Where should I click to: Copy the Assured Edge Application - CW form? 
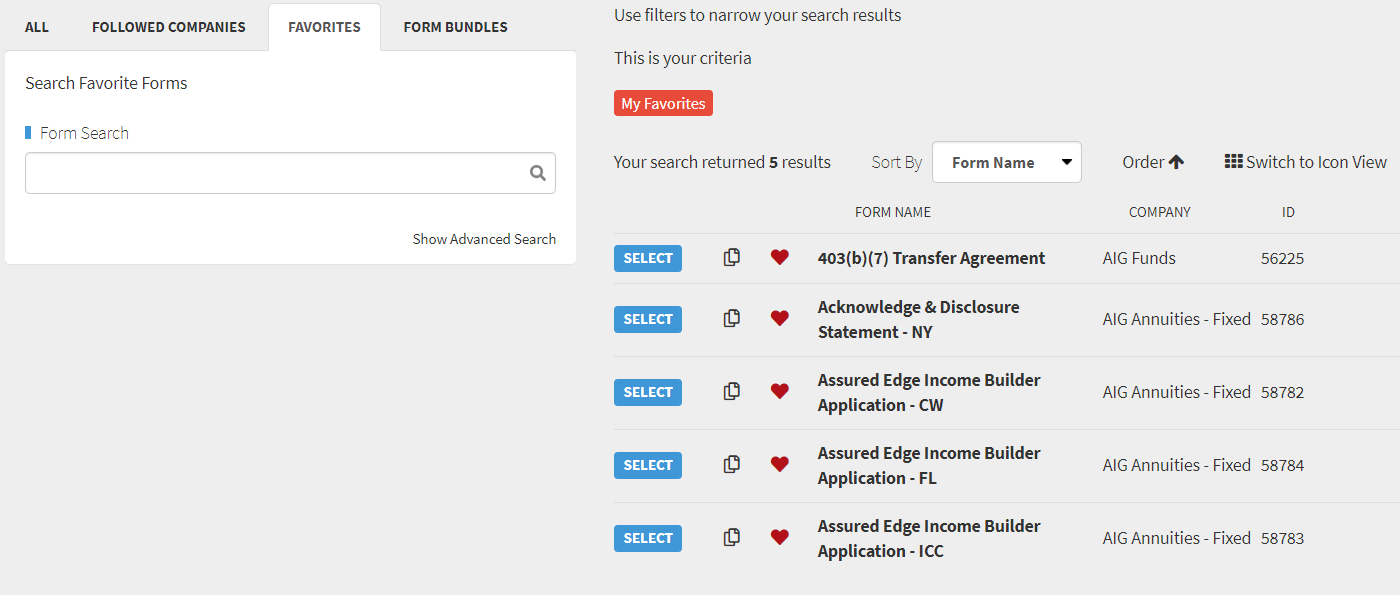(732, 391)
